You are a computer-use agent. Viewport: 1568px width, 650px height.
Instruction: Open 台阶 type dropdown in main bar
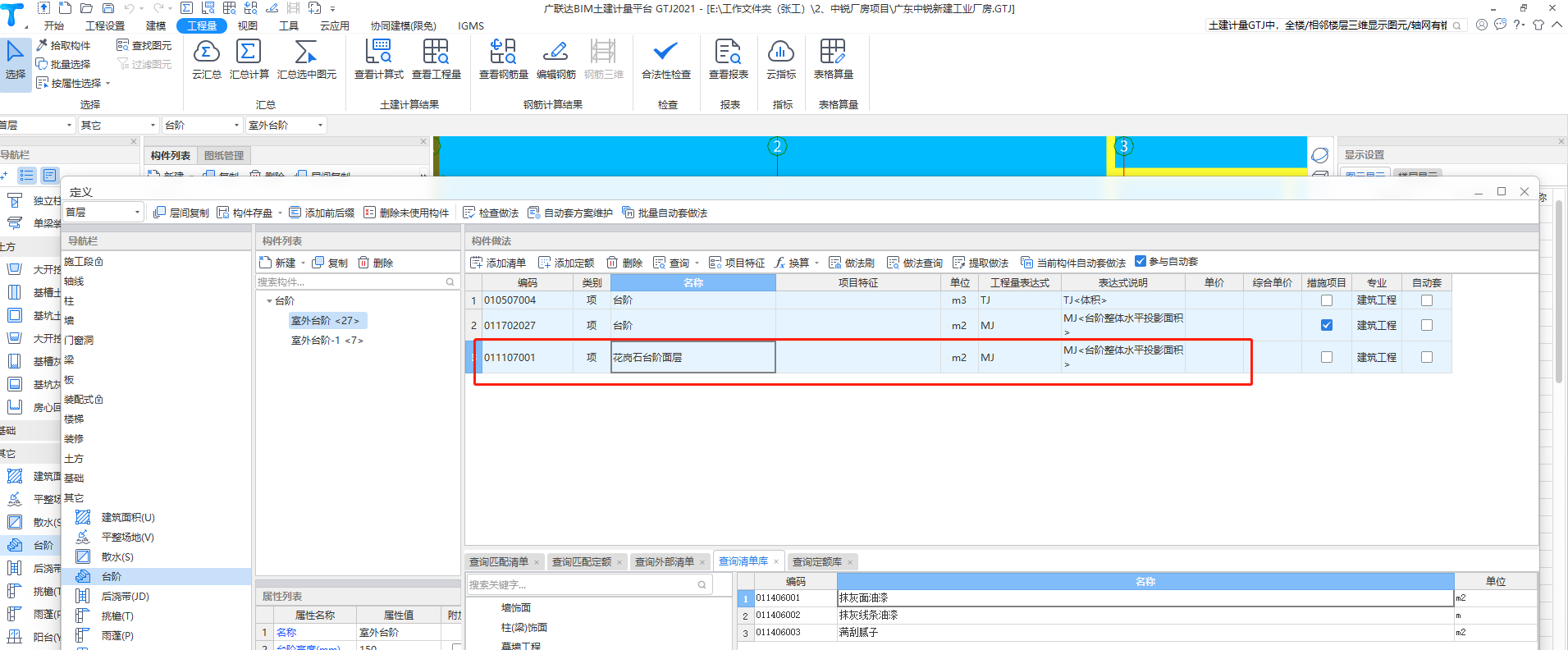coord(202,125)
